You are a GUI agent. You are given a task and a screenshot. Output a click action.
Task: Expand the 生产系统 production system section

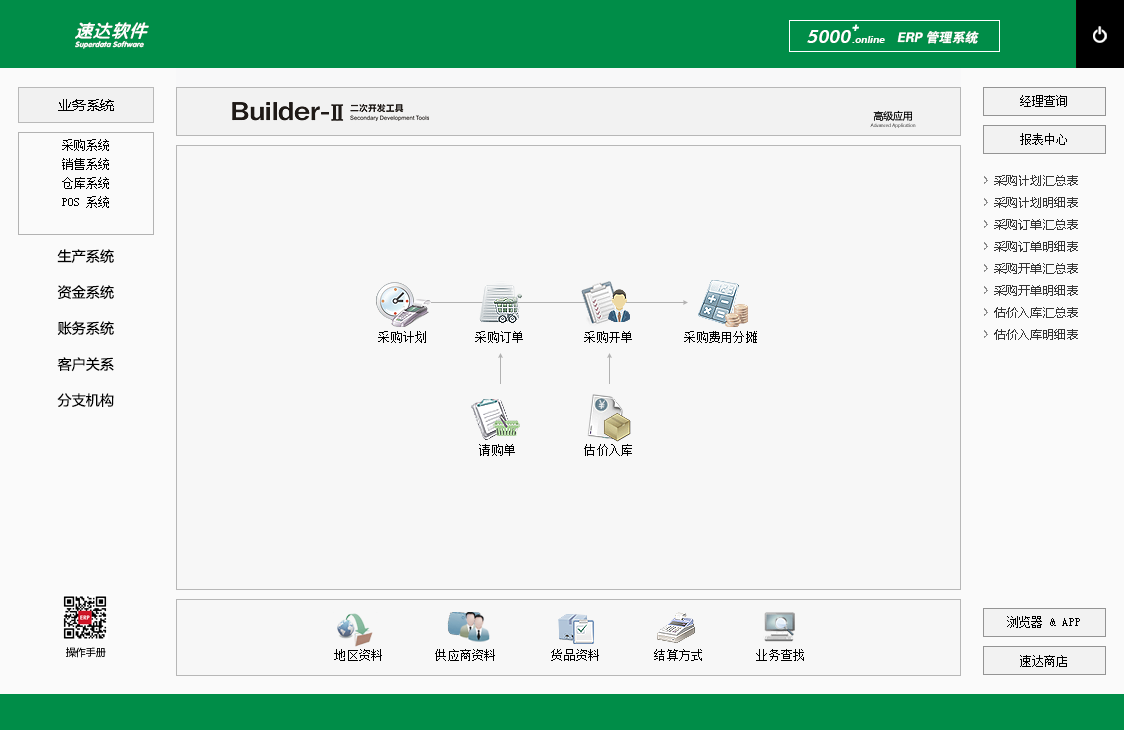click(x=86, y=257)
